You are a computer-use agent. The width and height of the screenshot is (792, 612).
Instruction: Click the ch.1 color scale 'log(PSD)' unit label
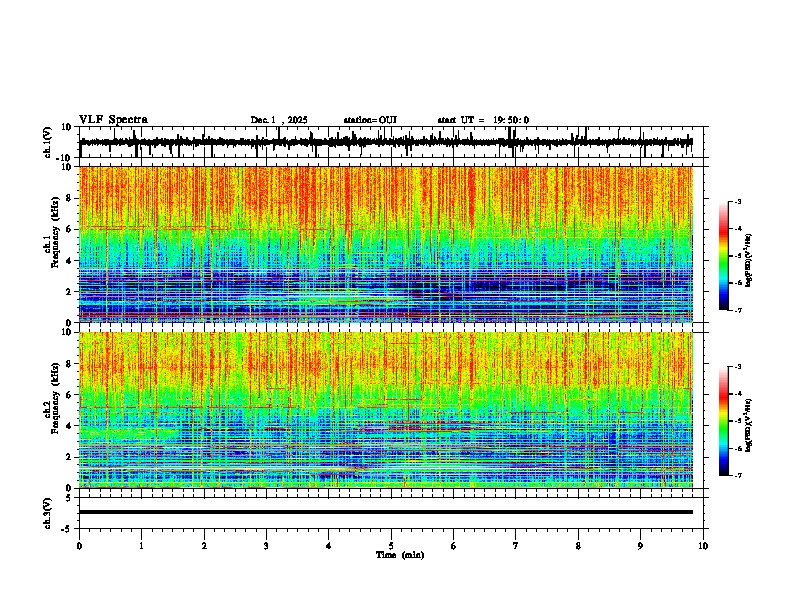pos(749,261)
